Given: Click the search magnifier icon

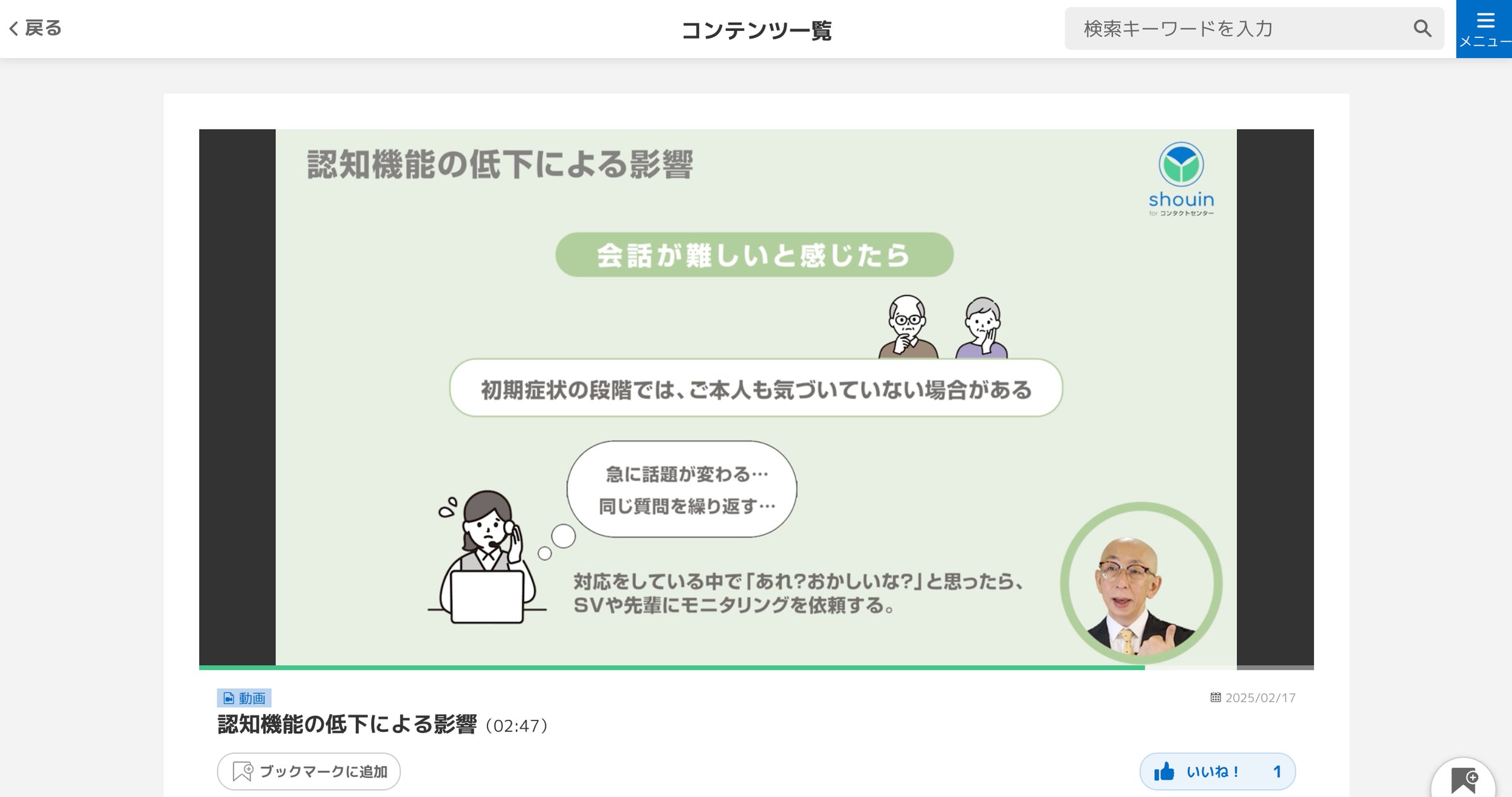Looking at the screenshot, I should tap(1423, 28).
